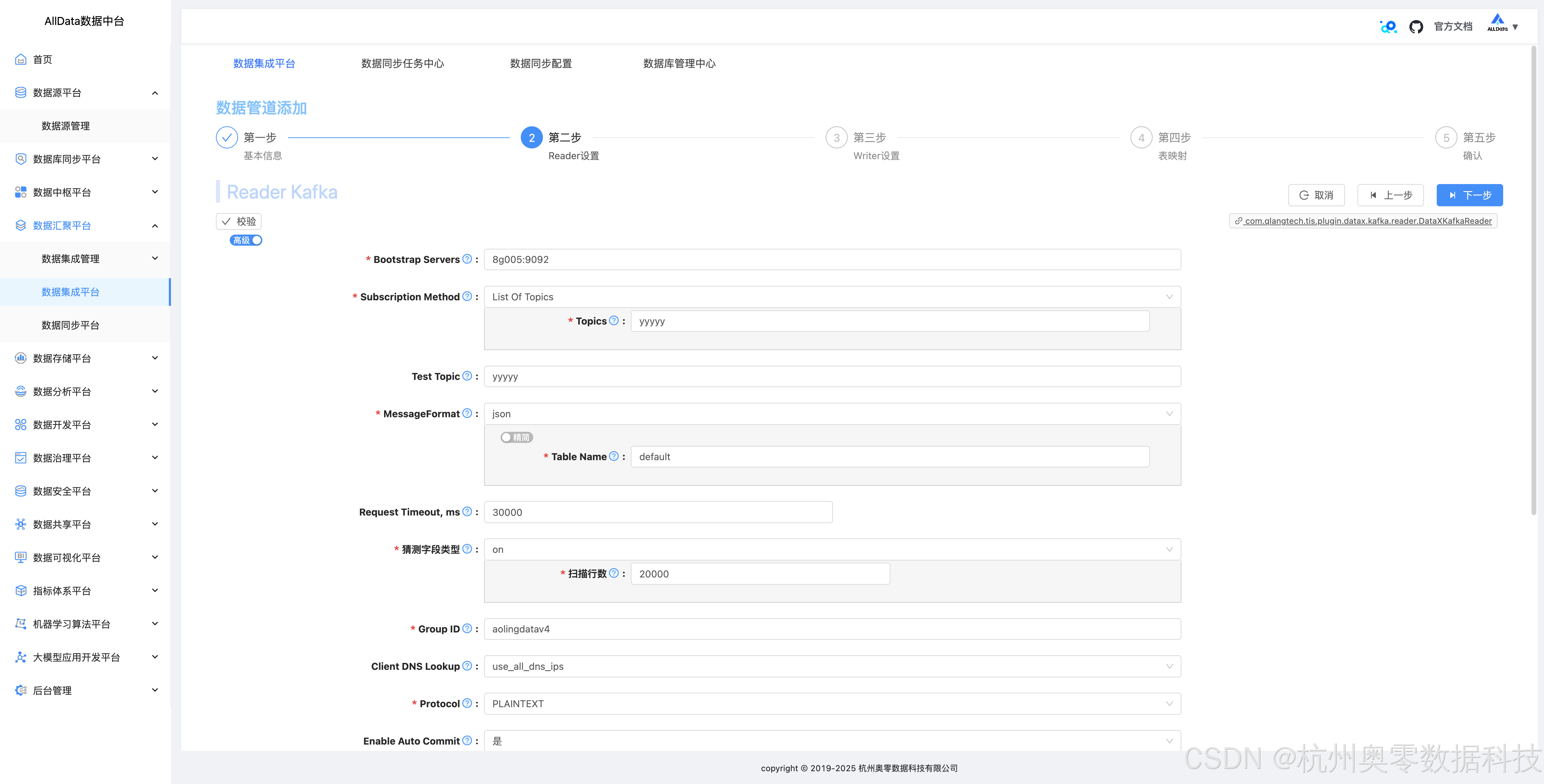This screenshot has width=1544, height=784.
Task: Open the Protocol dropdown
Action: point(832,704)
